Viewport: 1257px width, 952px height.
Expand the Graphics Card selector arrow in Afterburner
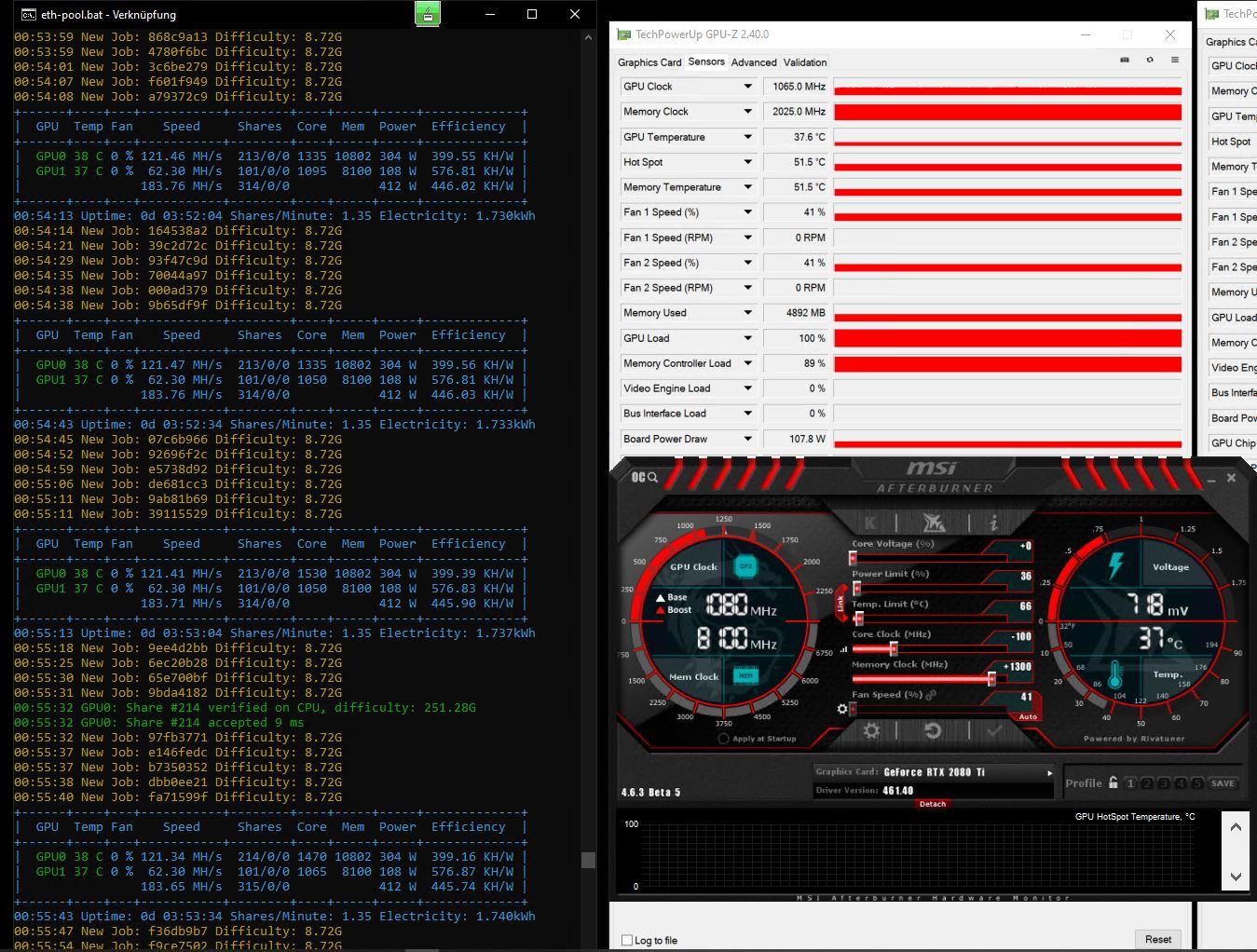tap(1049, 772)
